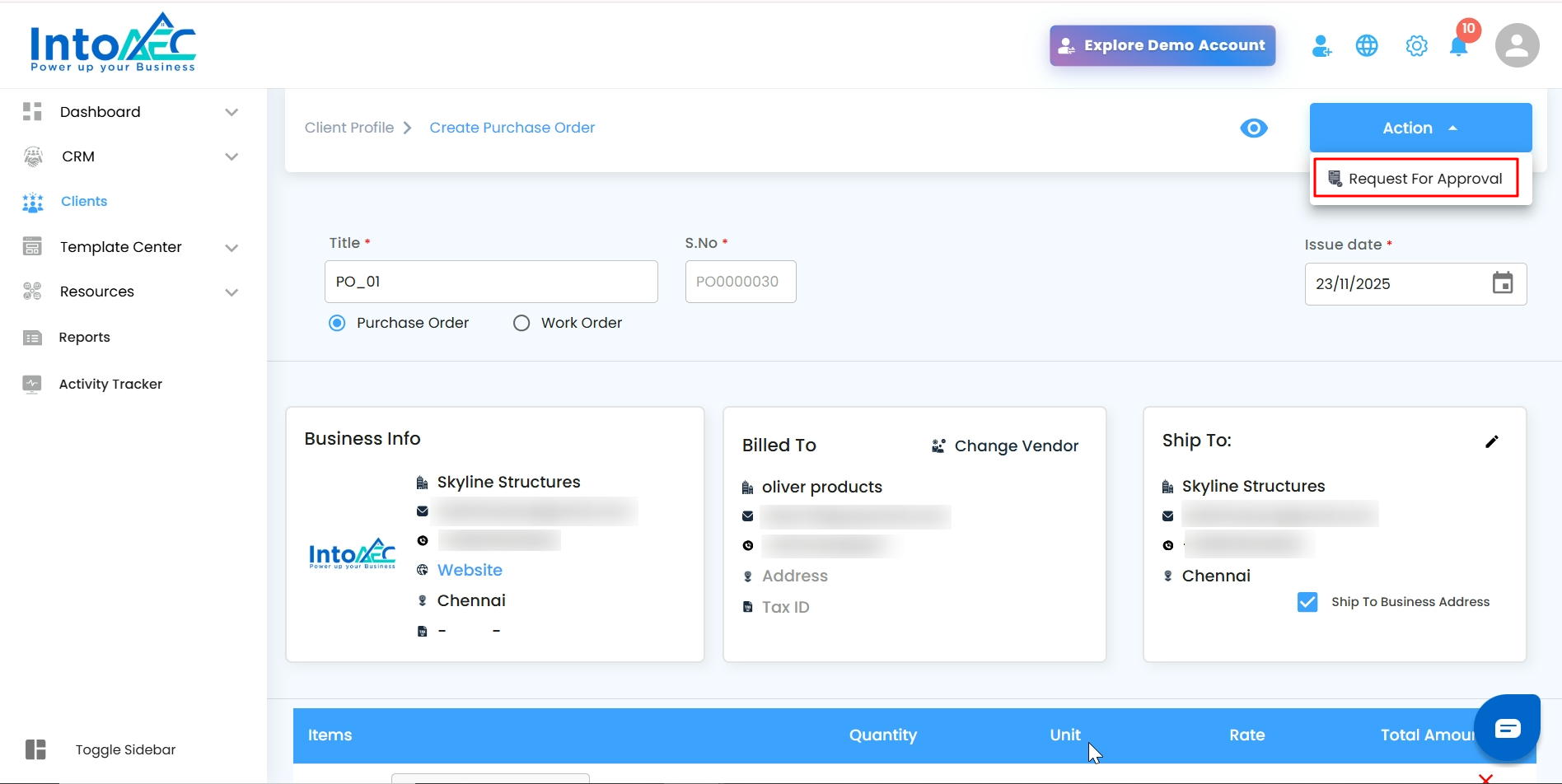
Task: Click the Quantity column header
Action: (x=883, y=735)
